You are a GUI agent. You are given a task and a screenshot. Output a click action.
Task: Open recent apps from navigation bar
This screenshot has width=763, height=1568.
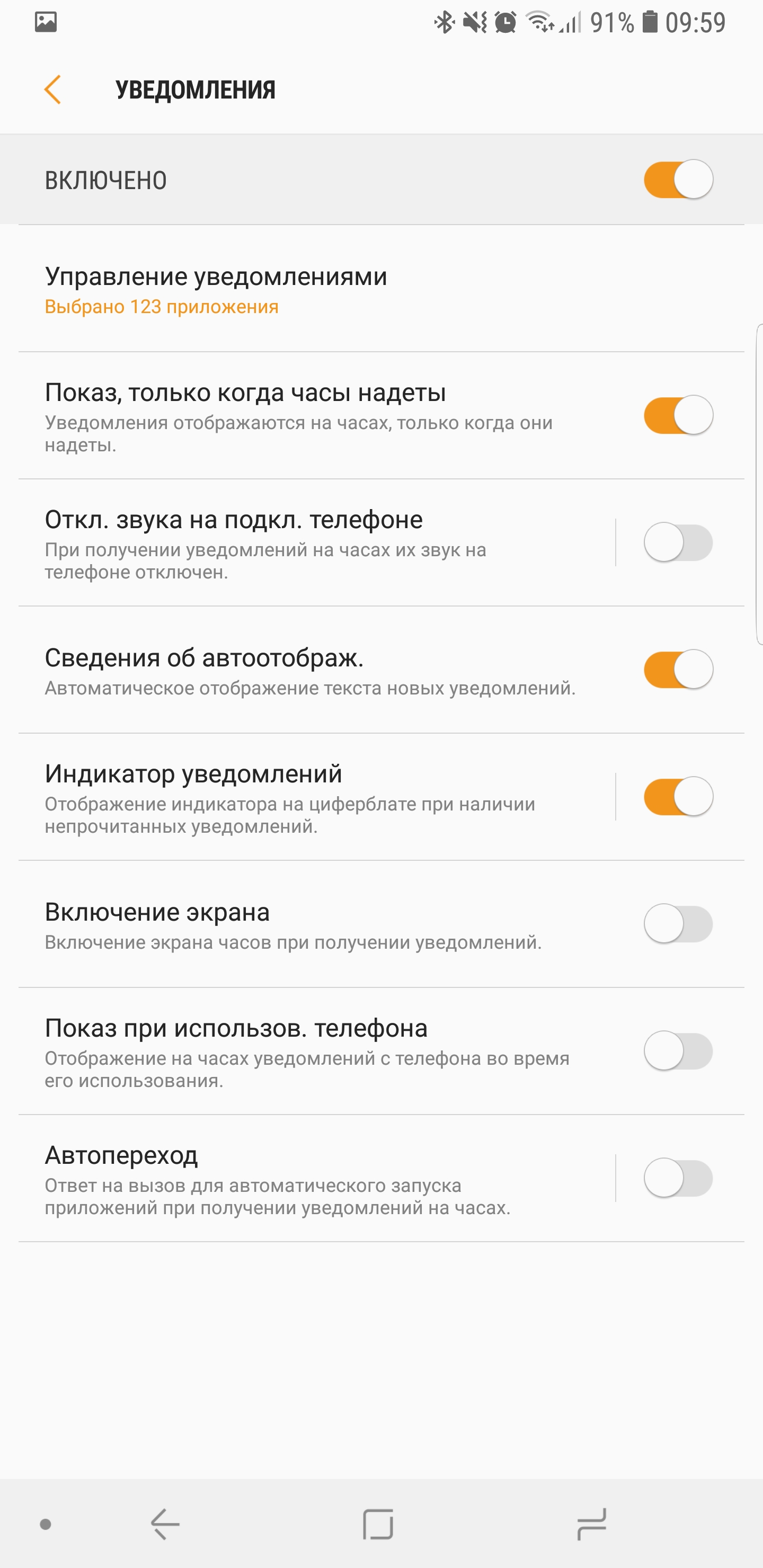click(591, 1524)
